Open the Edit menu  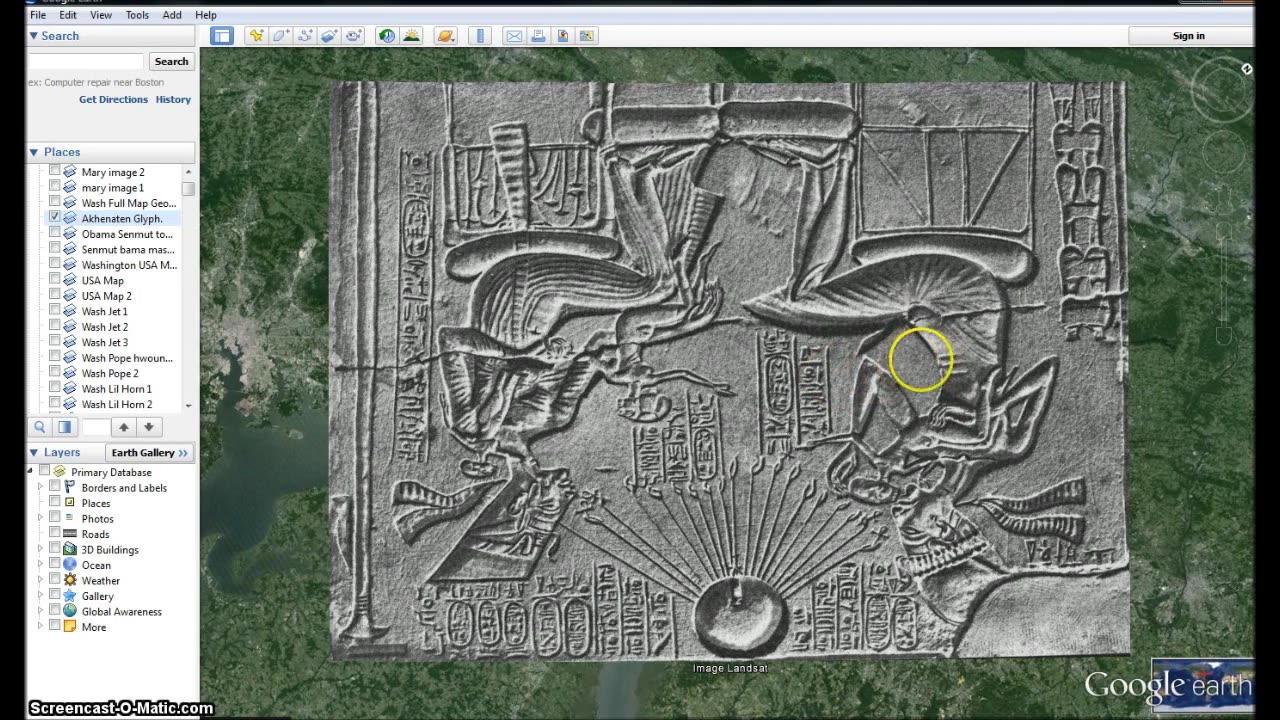coord(68,15)
